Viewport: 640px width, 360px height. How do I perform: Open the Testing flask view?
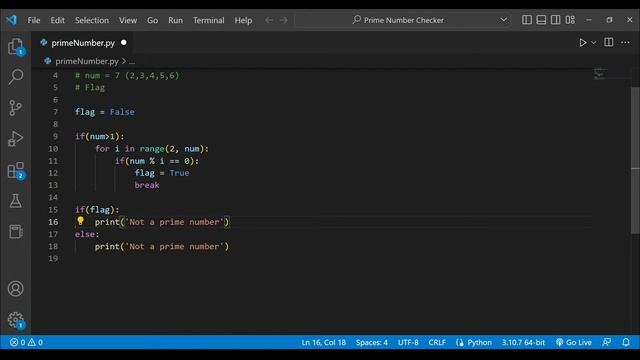(x=16, y=200)
